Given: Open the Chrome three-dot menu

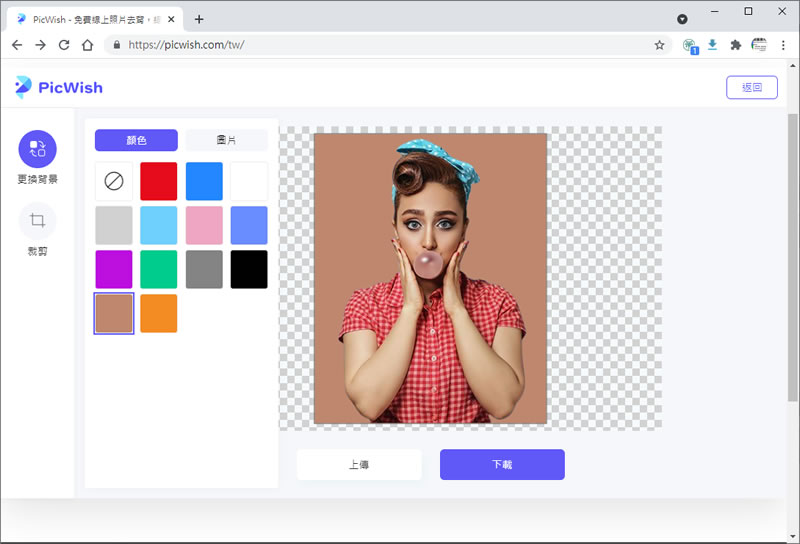Looking at the screenshot, I should [x=783, y=45].
